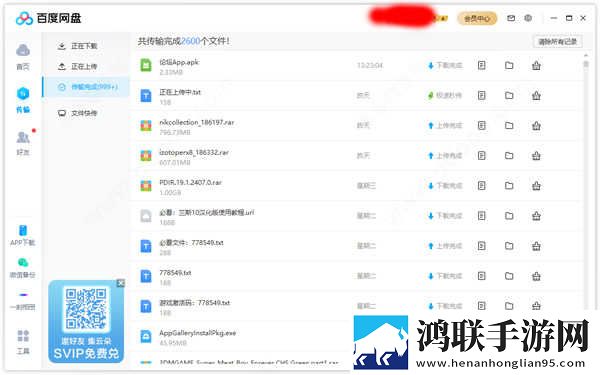The width and height of the screenshot is (600, 375).
Task: Open file for PDIR.19.1.2407.0.rar row
Action: point(481,186)
